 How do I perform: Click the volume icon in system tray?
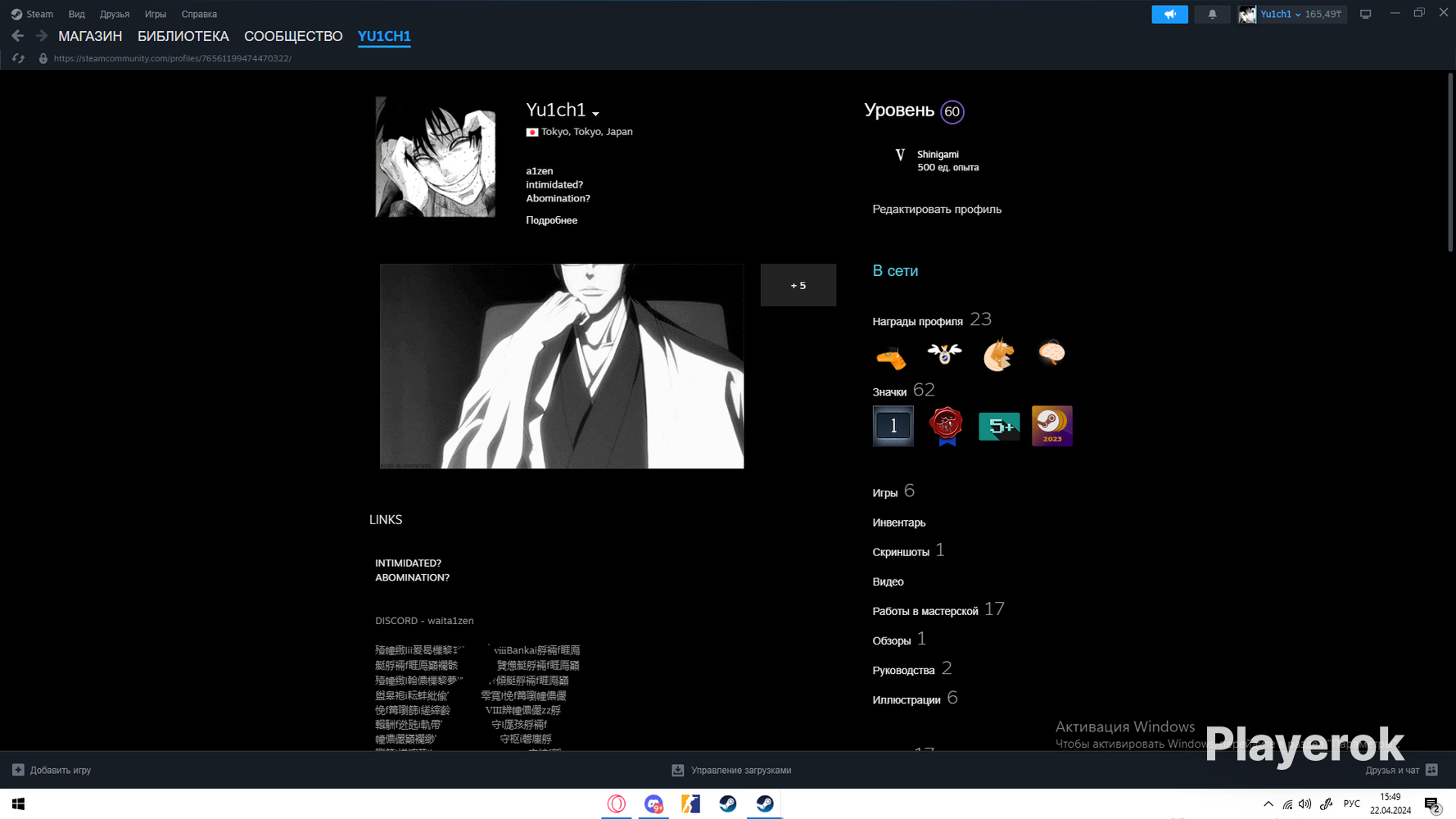1305,804
